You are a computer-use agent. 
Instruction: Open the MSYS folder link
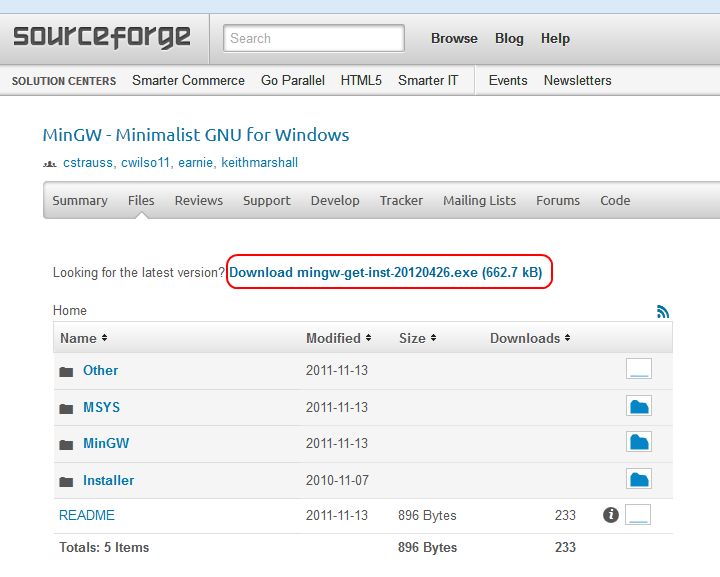[101, 407]
